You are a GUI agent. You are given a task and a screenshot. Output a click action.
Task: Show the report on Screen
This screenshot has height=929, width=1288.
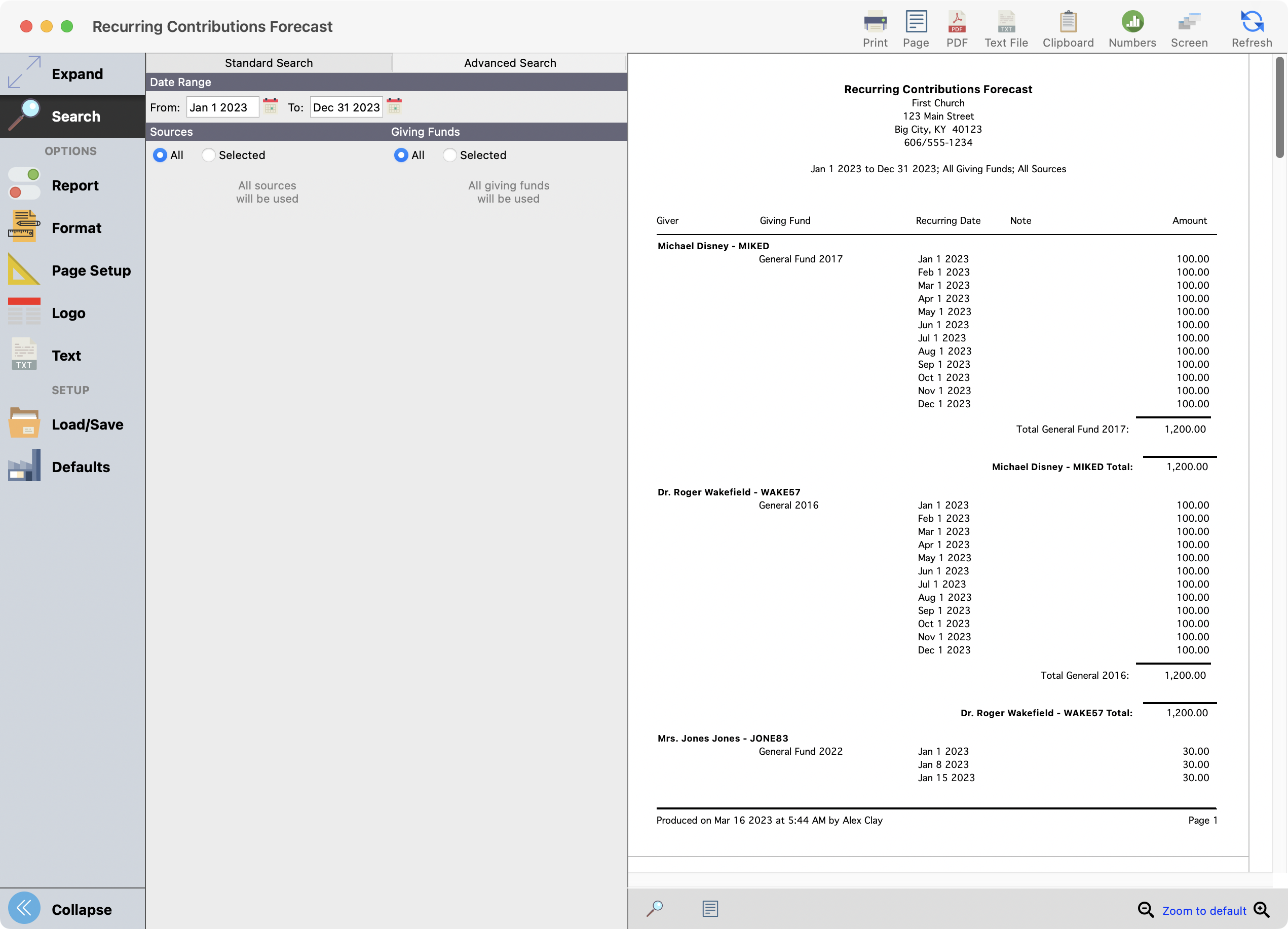[1189, 27]
